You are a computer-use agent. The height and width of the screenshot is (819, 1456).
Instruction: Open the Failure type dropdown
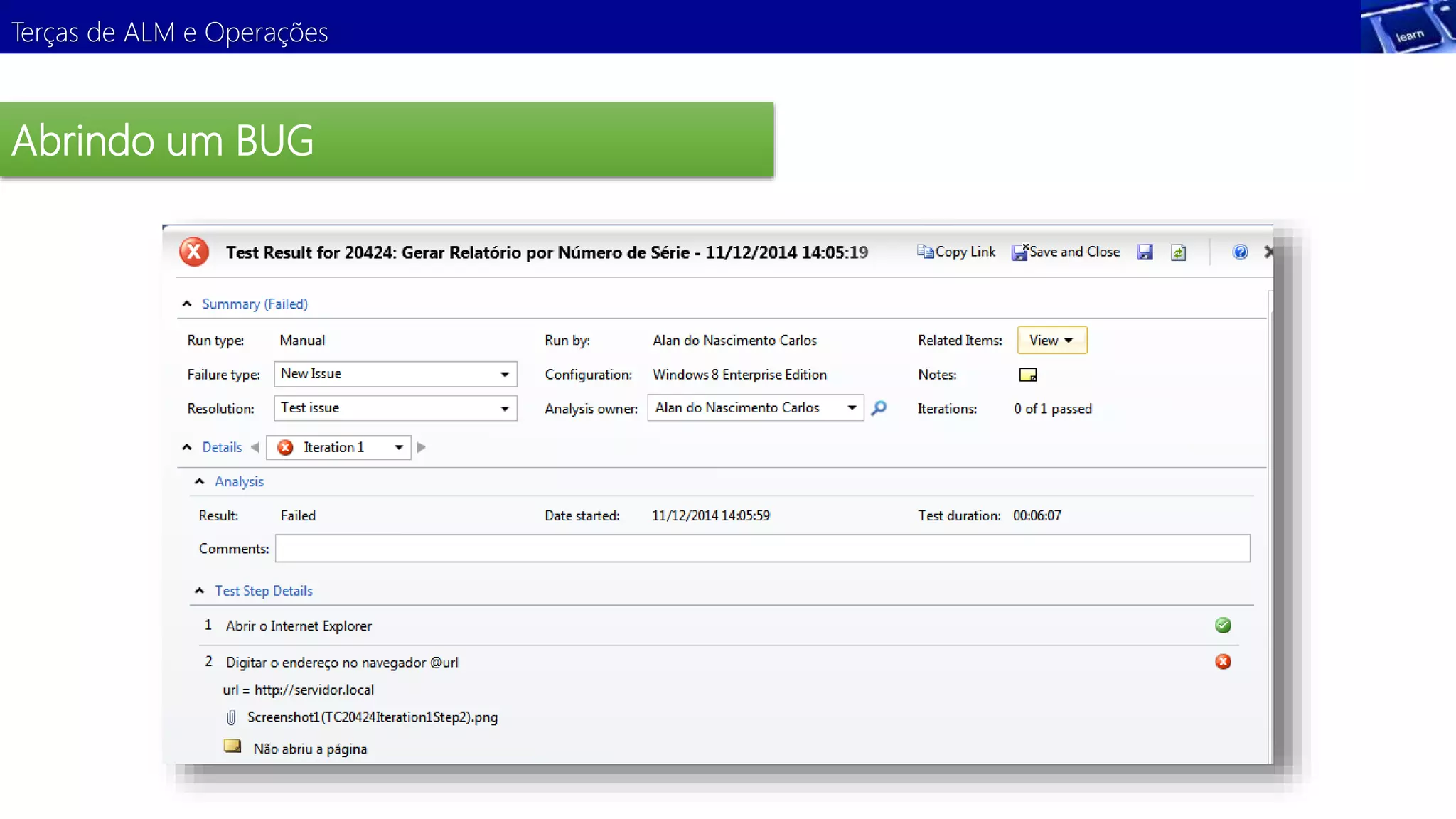point(504,374)
